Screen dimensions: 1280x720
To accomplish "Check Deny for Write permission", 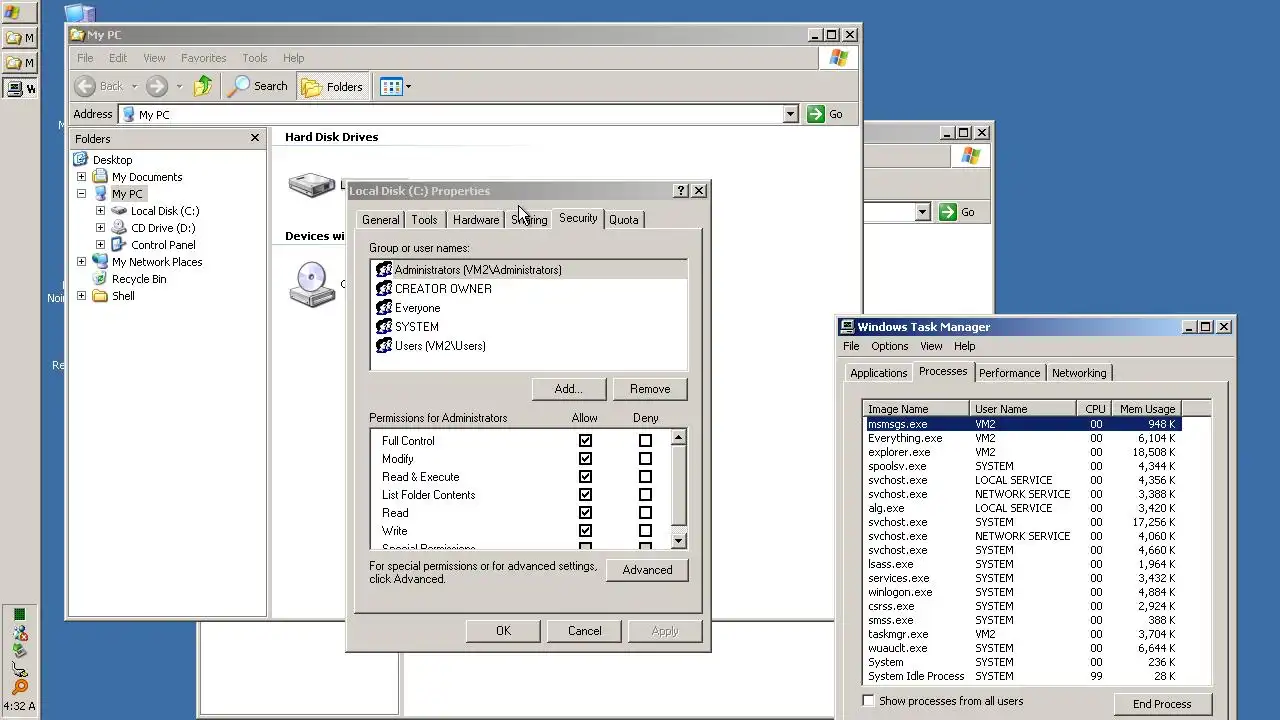I will click(x=645, y=531).
